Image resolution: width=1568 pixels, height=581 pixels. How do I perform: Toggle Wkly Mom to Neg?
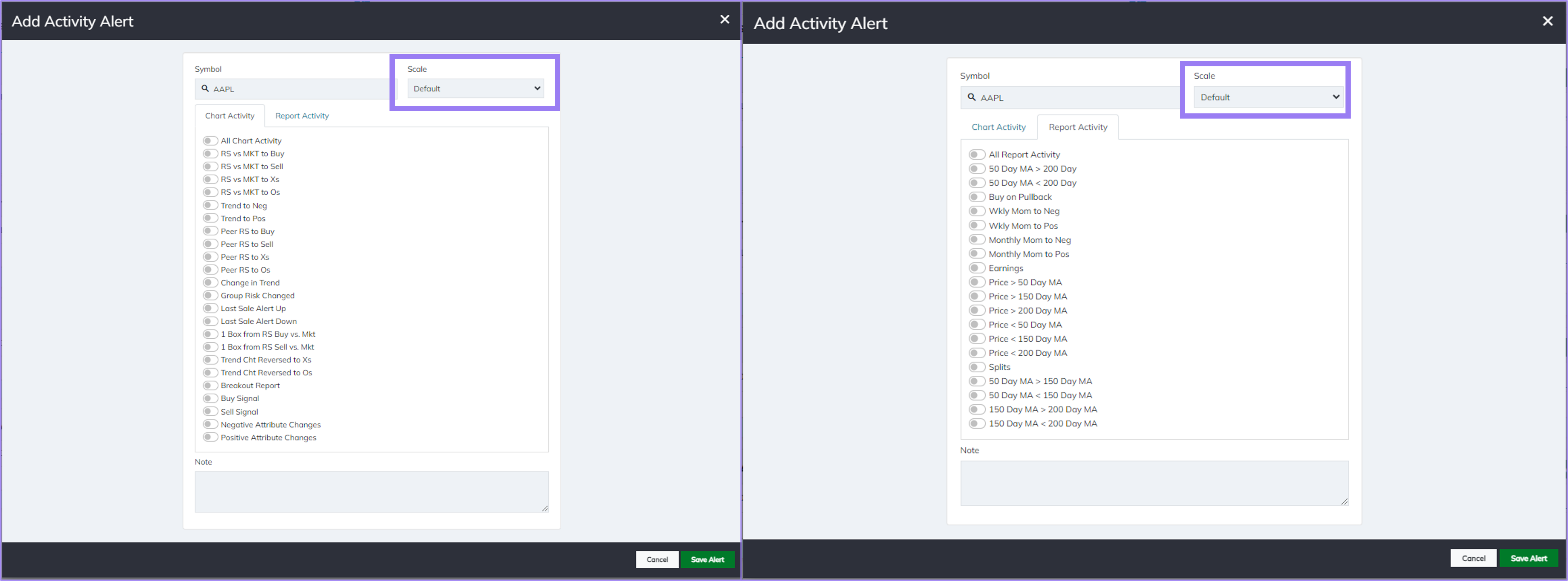[977, 211]
